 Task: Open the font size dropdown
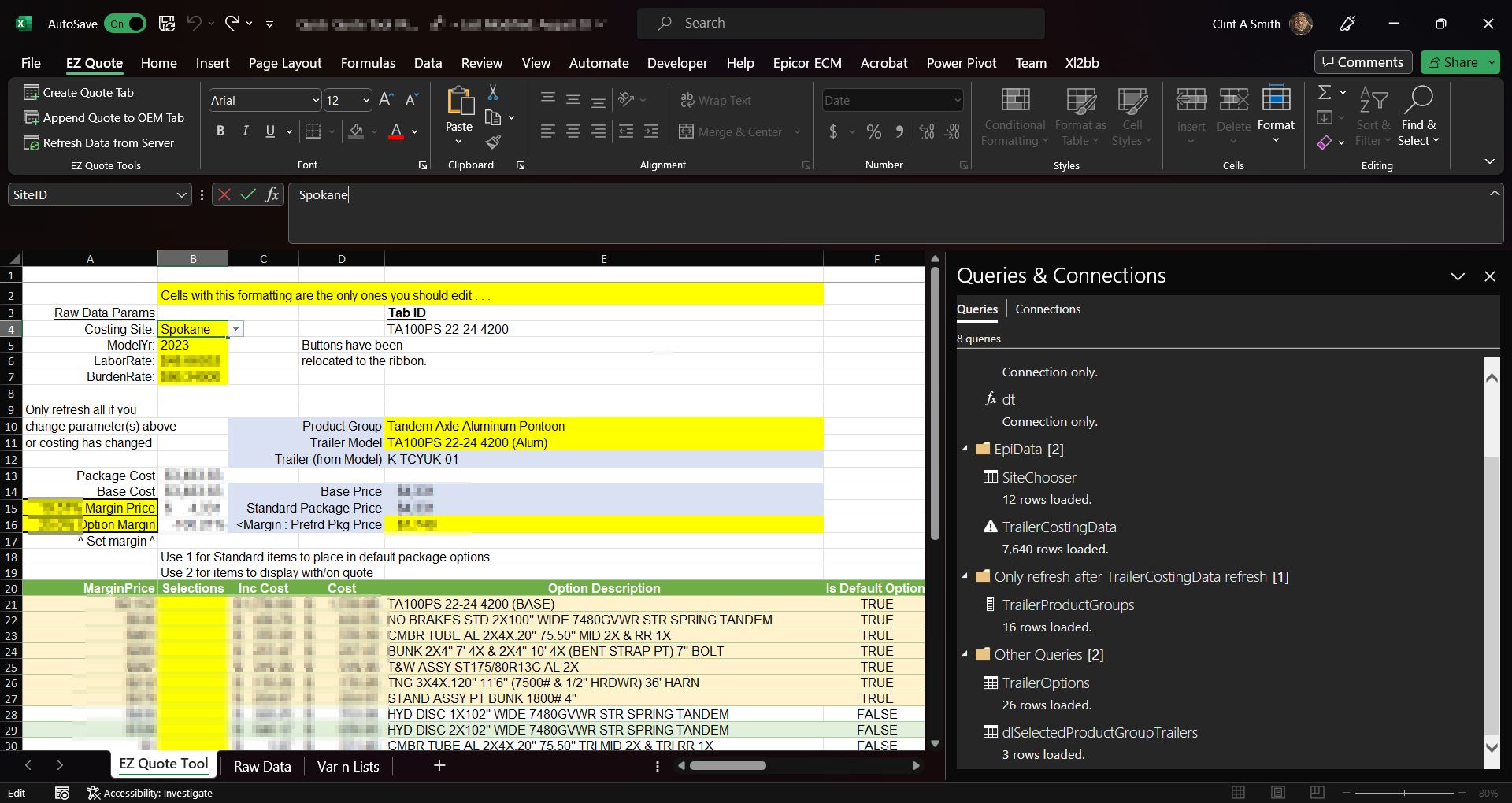(x=366, y=101)
